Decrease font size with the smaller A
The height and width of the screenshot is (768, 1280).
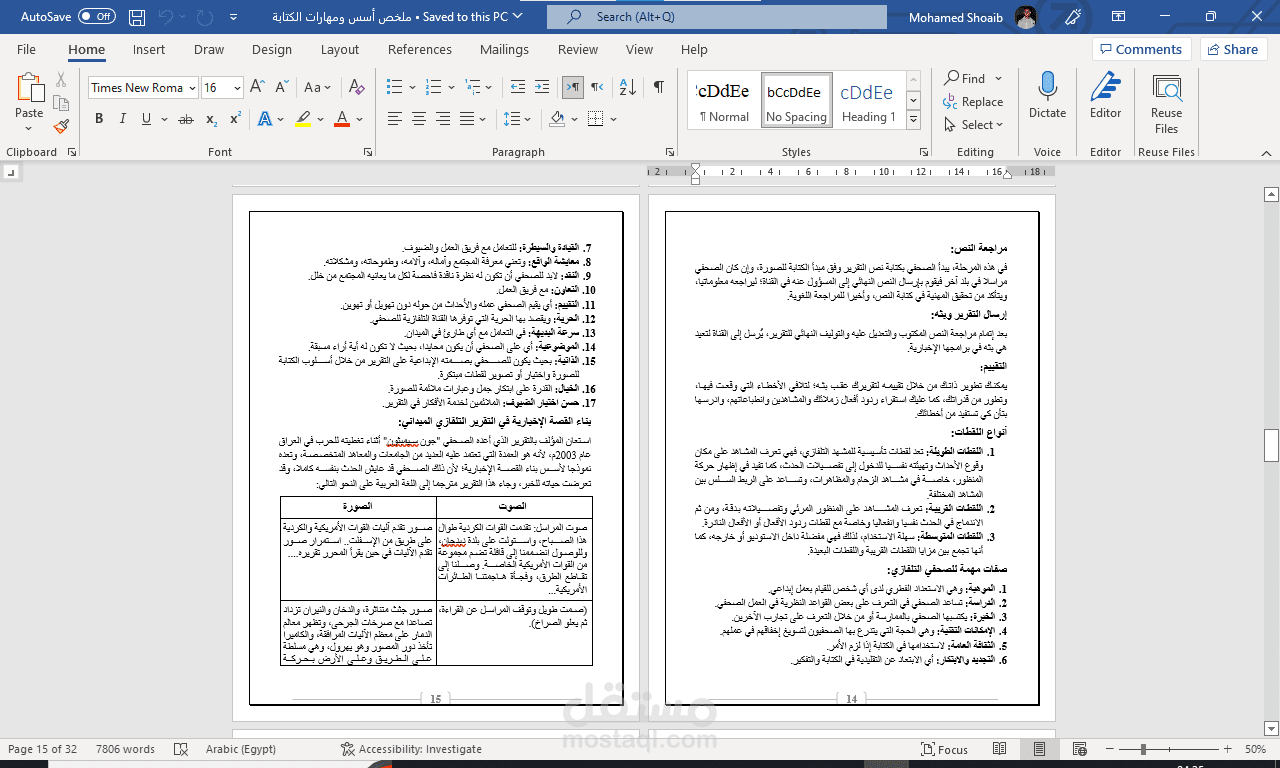281,87
